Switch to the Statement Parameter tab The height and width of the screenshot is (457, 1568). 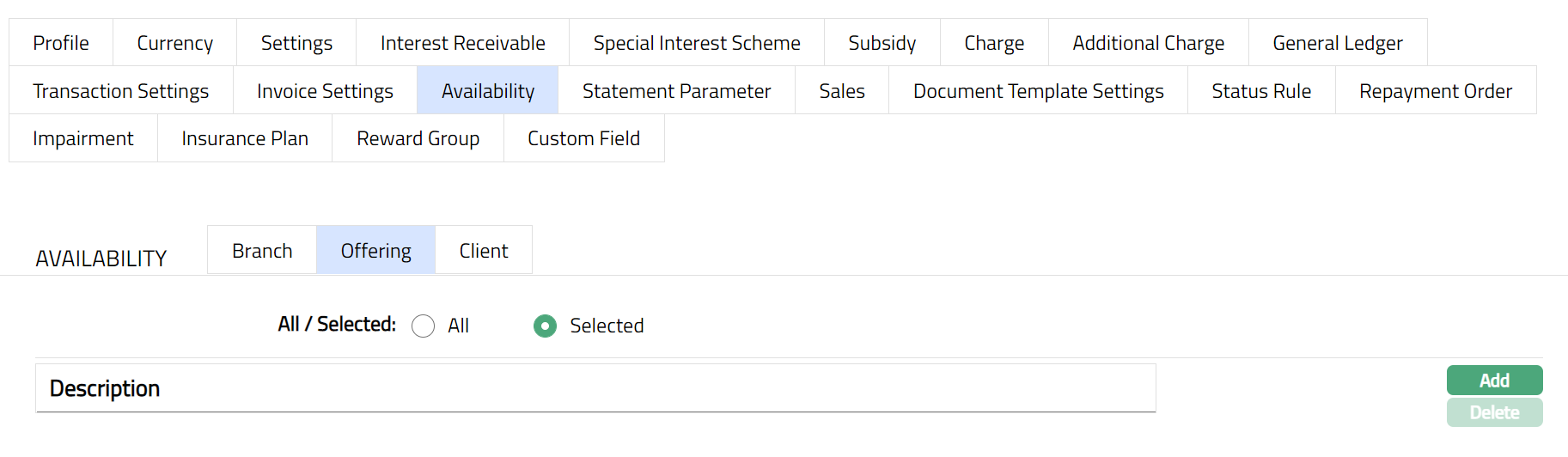(x=676, y=91)
